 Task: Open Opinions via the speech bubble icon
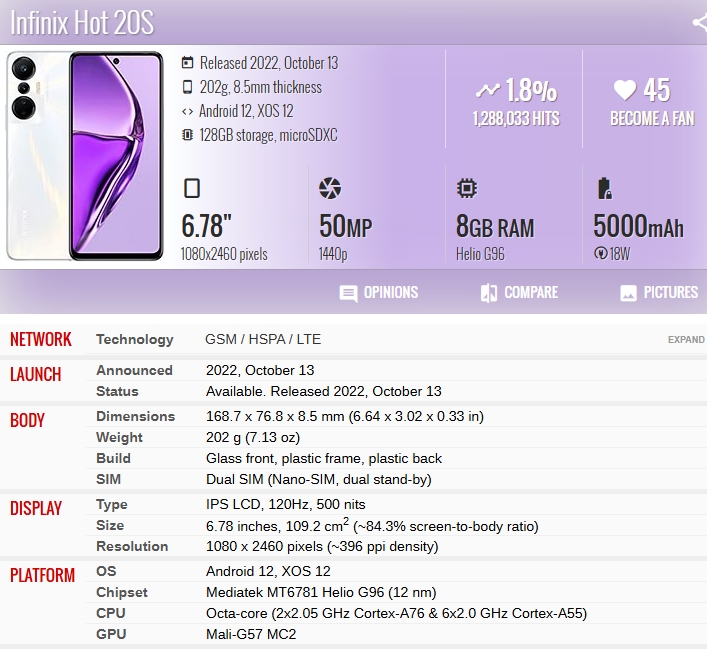pos(348,293)
